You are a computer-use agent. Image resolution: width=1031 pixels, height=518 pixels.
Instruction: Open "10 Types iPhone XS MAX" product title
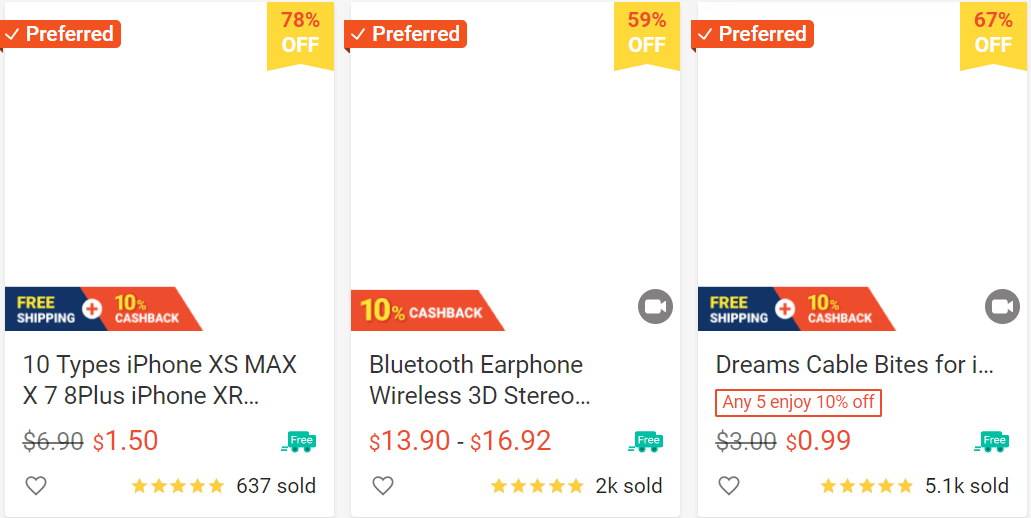pos(160,380)
